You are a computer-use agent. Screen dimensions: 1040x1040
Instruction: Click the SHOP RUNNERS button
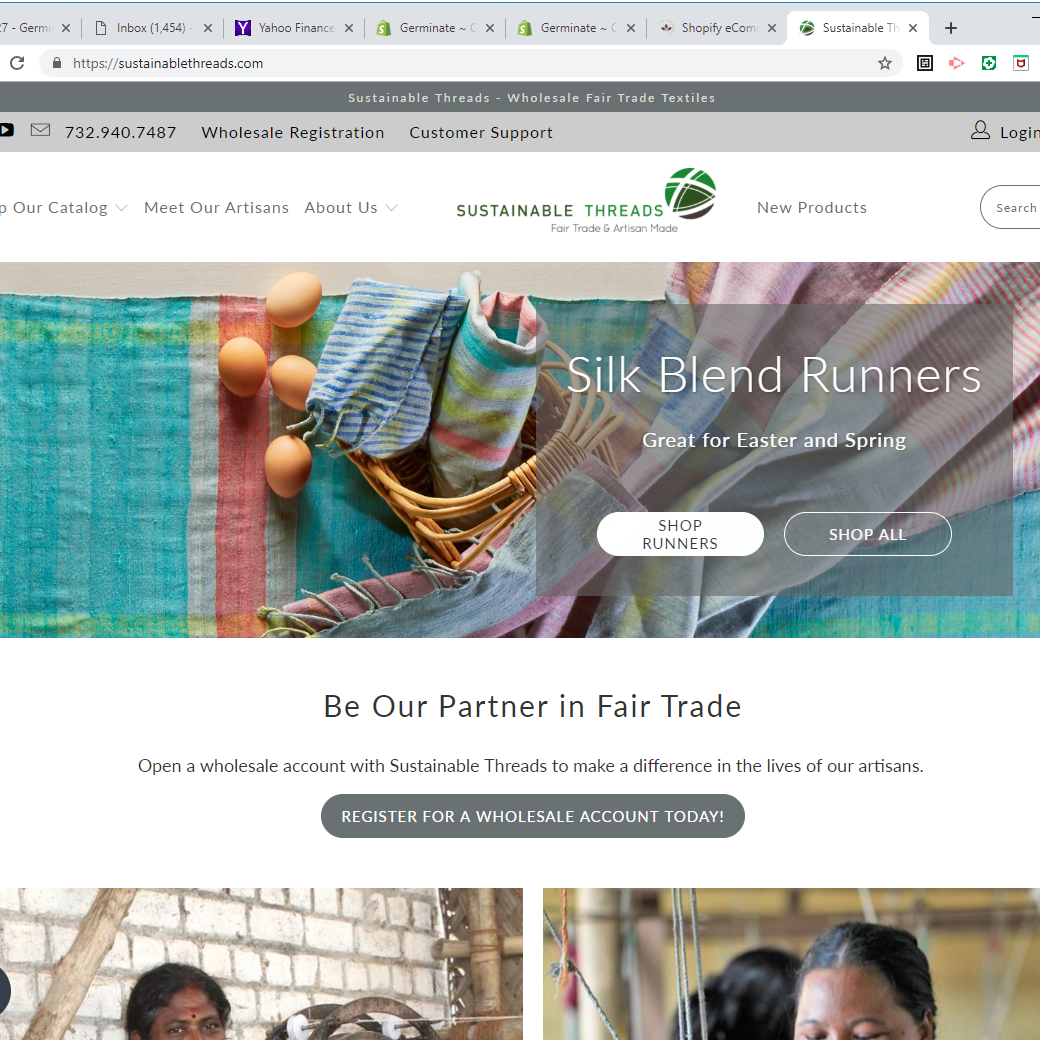point(680,534)
